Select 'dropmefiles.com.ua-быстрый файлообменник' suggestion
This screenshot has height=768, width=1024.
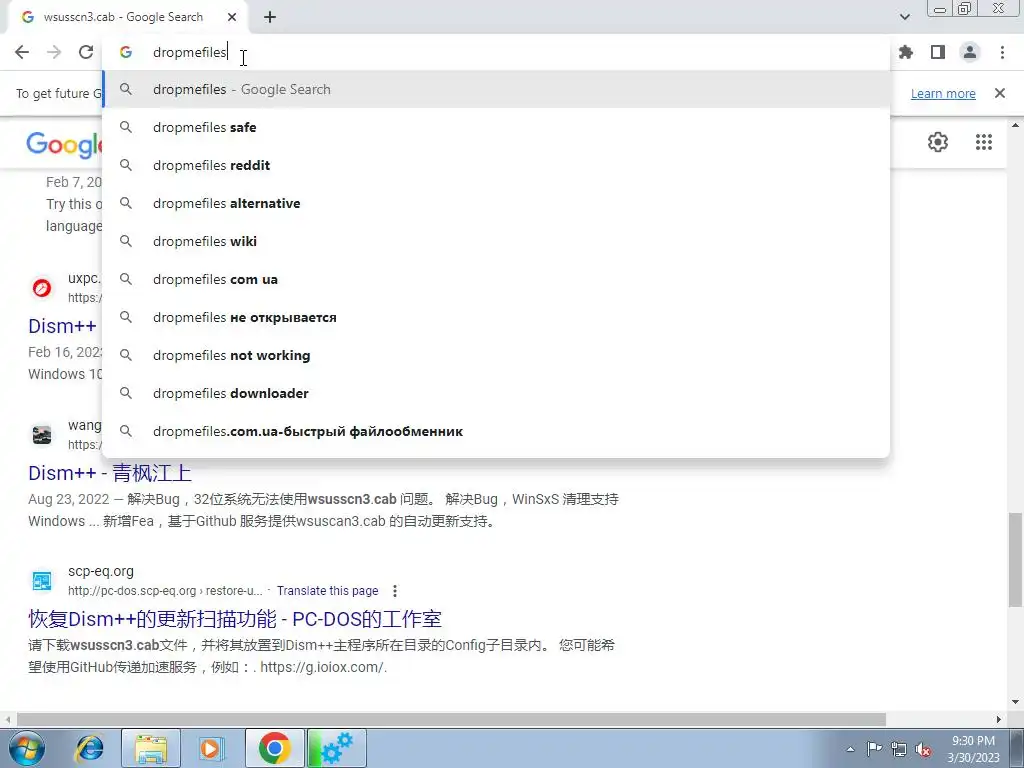click(496, 431)
